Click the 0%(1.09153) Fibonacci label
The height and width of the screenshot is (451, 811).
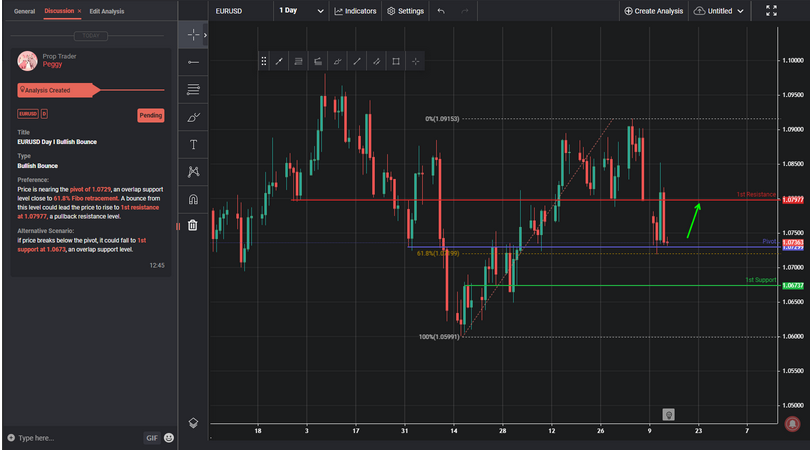[x=442, y=119]
